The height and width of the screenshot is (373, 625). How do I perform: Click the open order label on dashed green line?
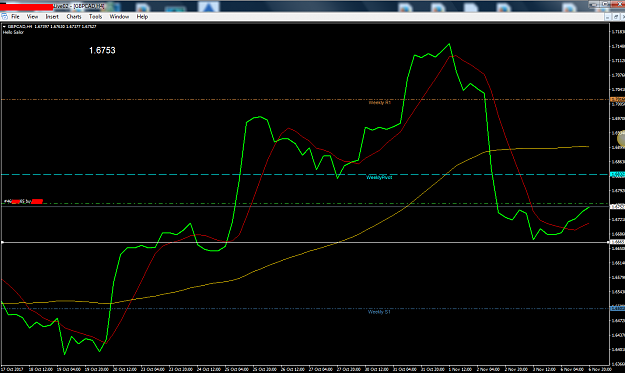tap(23, 201)
